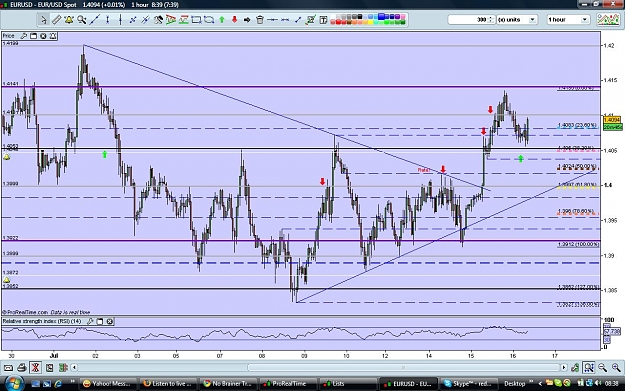Pick the black color swatch in palette
This screenshot has height=391, width=625.
(x=360, y=17)
